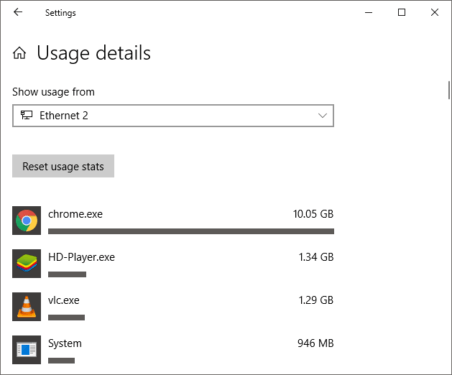452x375 pixels.
Task: Expand dropdown using the chevron arrow
Action: [x=322, y=116]
